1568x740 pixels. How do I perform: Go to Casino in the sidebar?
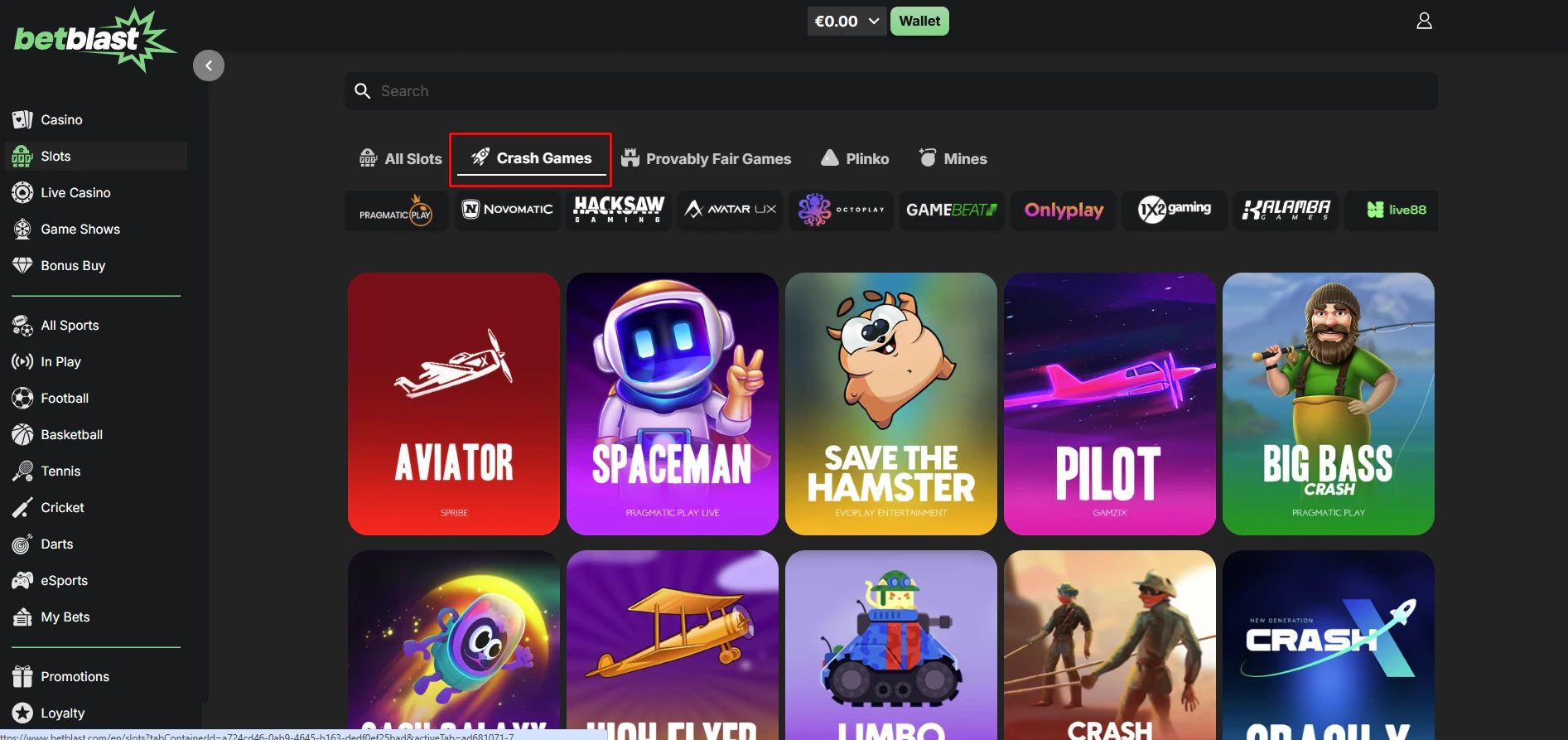coord(96,119)
